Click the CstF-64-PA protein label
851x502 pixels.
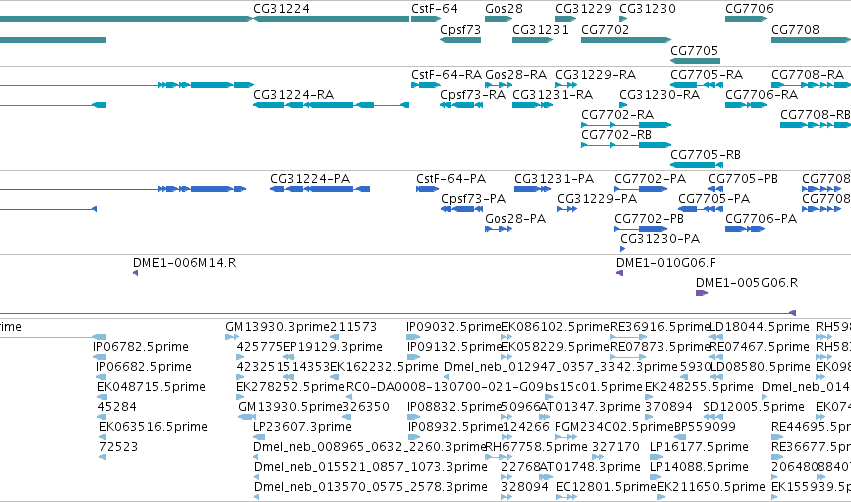coord(451,179)
